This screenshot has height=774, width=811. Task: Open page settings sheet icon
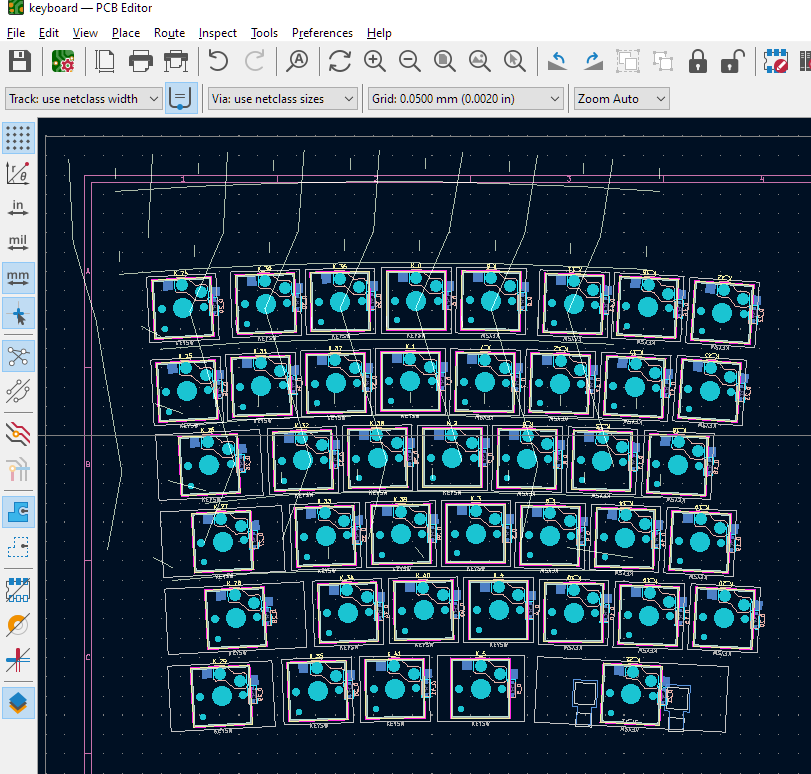(x=105, y=61)
